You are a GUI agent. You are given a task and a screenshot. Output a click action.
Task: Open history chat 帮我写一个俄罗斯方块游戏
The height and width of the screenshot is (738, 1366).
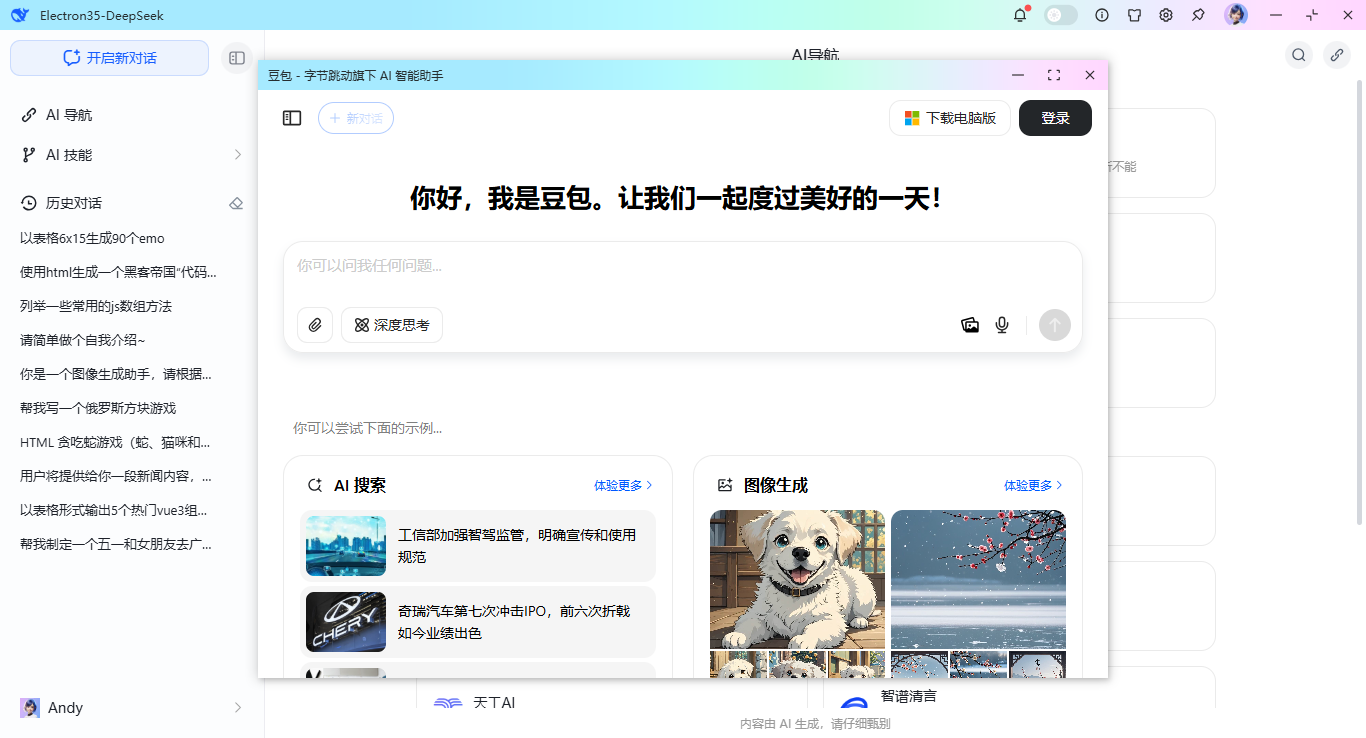coord(98,408)
